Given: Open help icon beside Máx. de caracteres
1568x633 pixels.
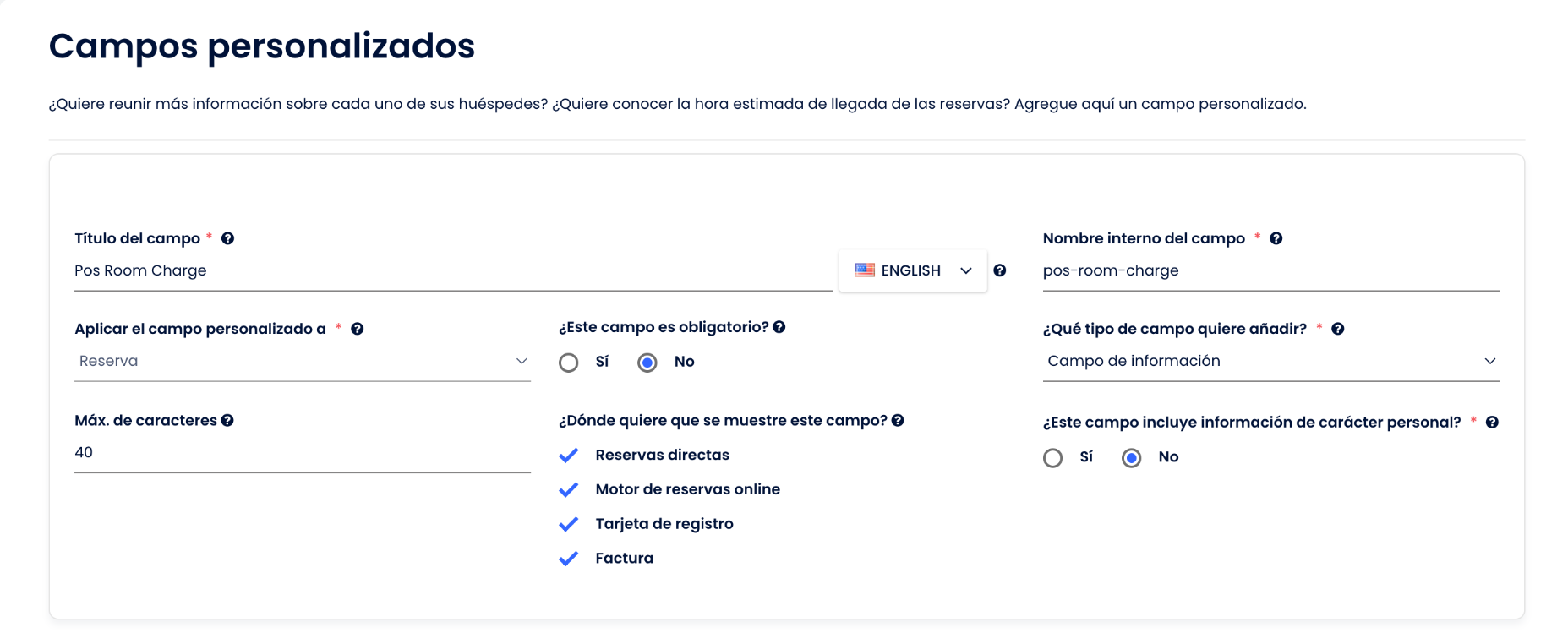Looking at the screenshot, I should [227, 420].
